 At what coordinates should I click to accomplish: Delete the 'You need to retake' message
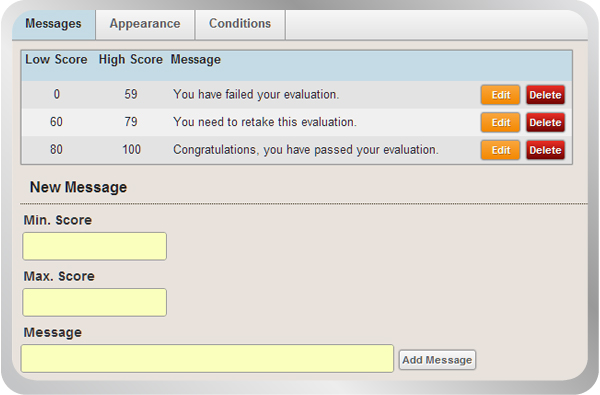(545, 122)
